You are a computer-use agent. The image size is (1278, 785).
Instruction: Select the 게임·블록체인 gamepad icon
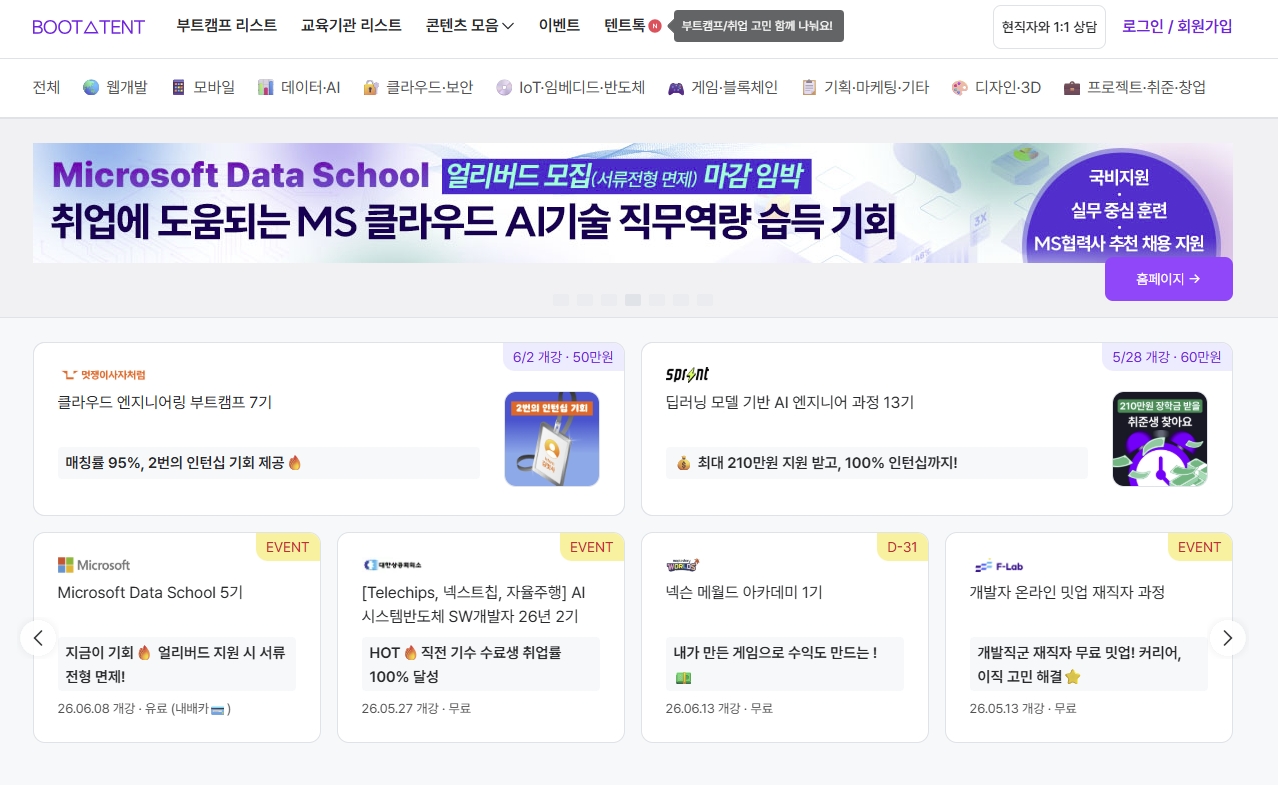[676, 87]
